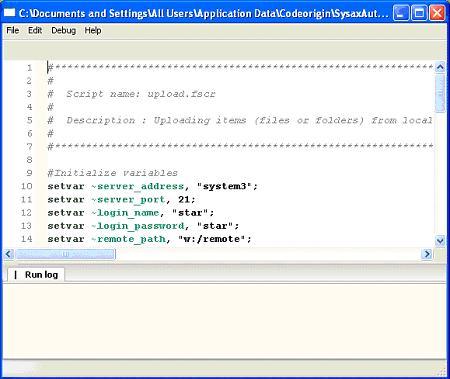The image size is (450, 379).
Task: Click the server_address variable name
Action: pos(137,186)
